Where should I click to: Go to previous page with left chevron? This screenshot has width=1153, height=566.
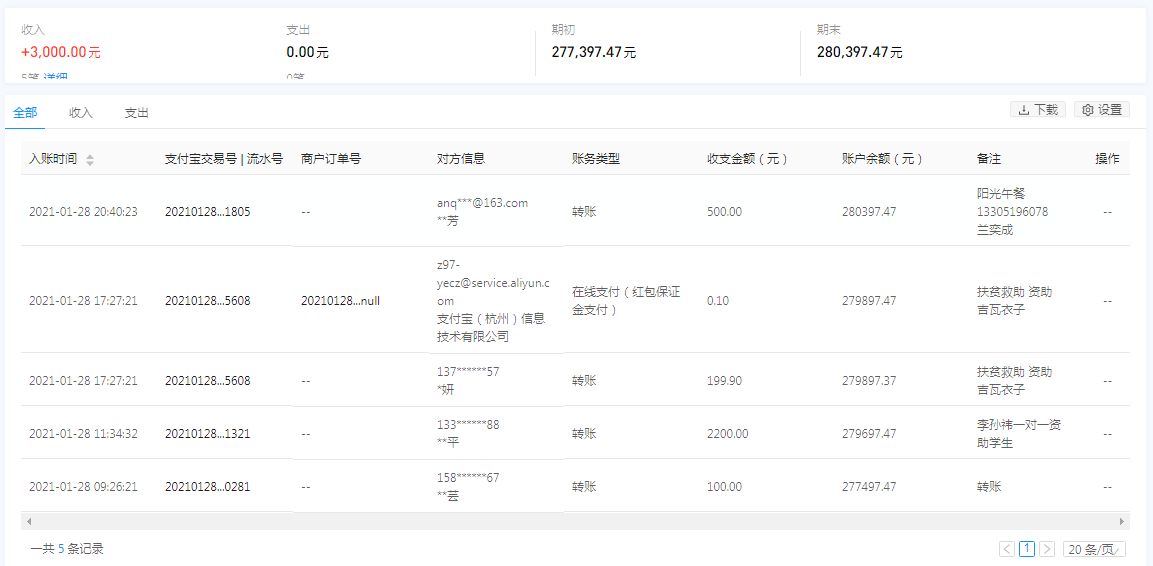[1007, 549]
